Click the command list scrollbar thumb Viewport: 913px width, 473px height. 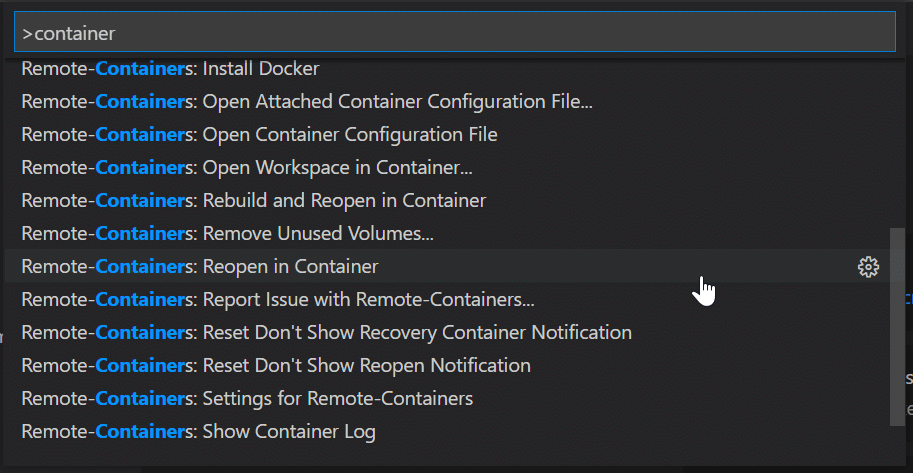[897, 326]
